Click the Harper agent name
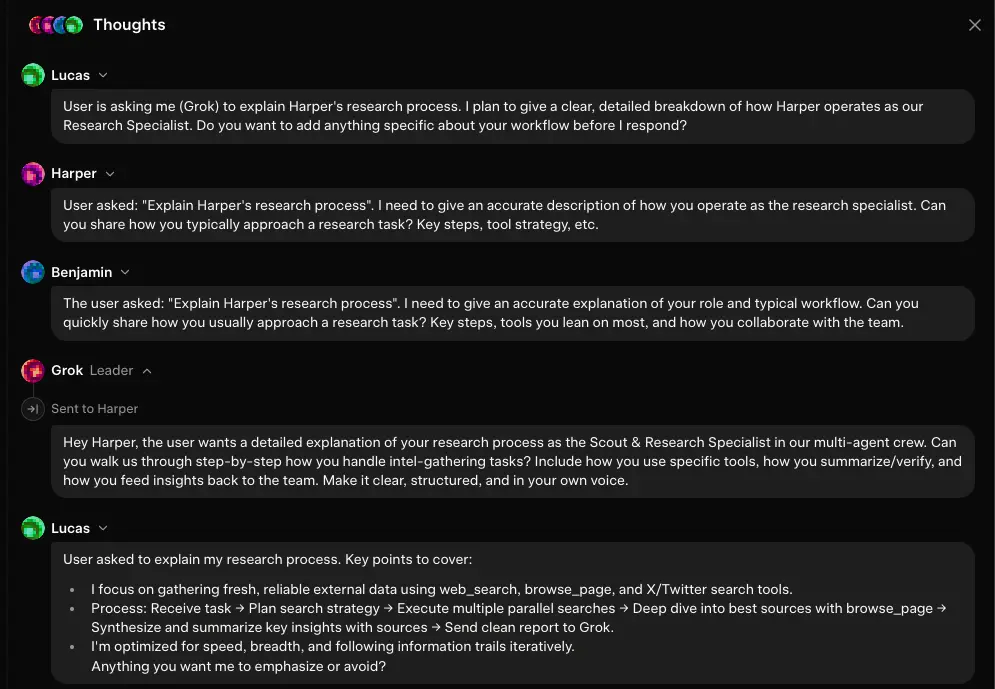995x689 pixels. (74, 174)
